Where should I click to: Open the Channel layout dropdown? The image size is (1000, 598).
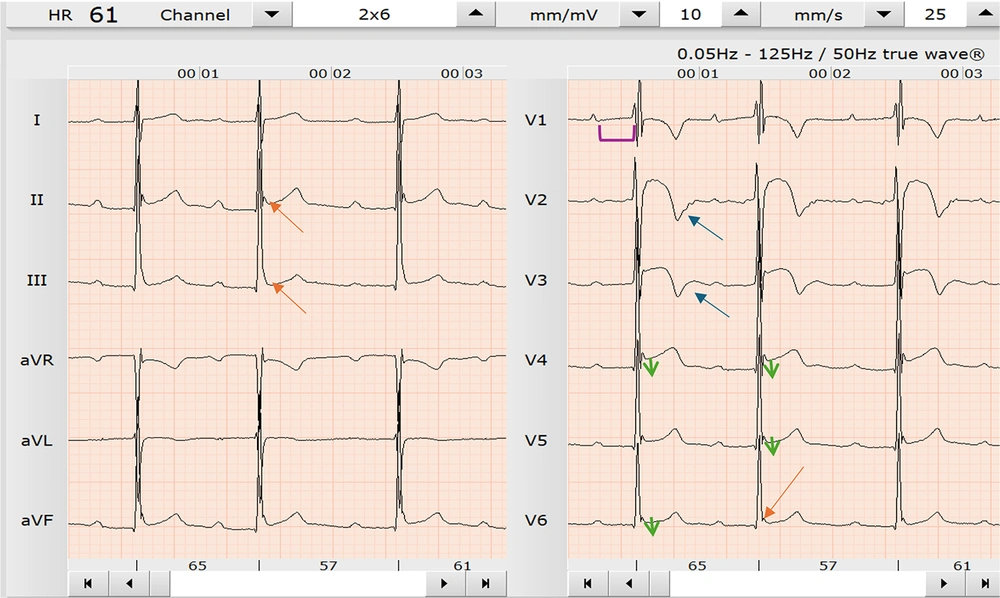(x=269, y=14)
